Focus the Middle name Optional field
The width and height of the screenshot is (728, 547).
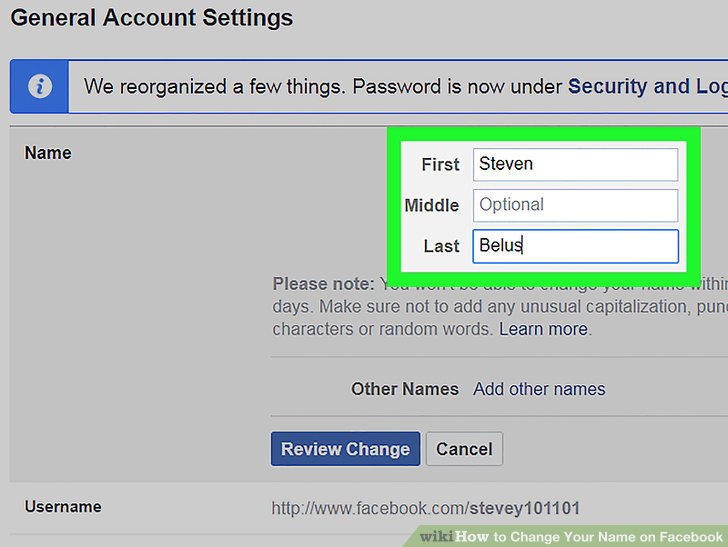575,205
